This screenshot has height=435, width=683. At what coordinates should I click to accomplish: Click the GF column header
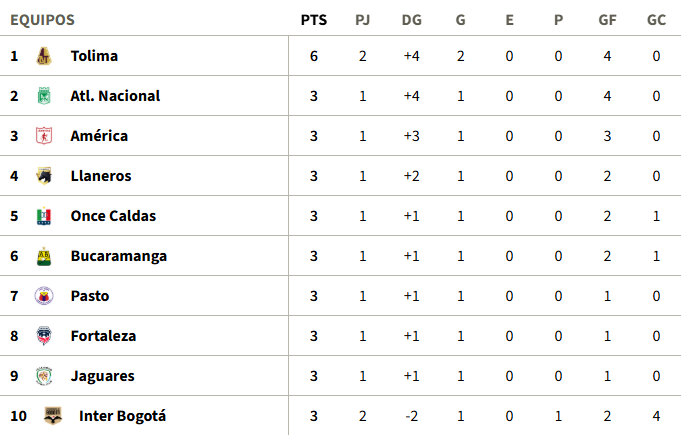(x=607, y=19)
